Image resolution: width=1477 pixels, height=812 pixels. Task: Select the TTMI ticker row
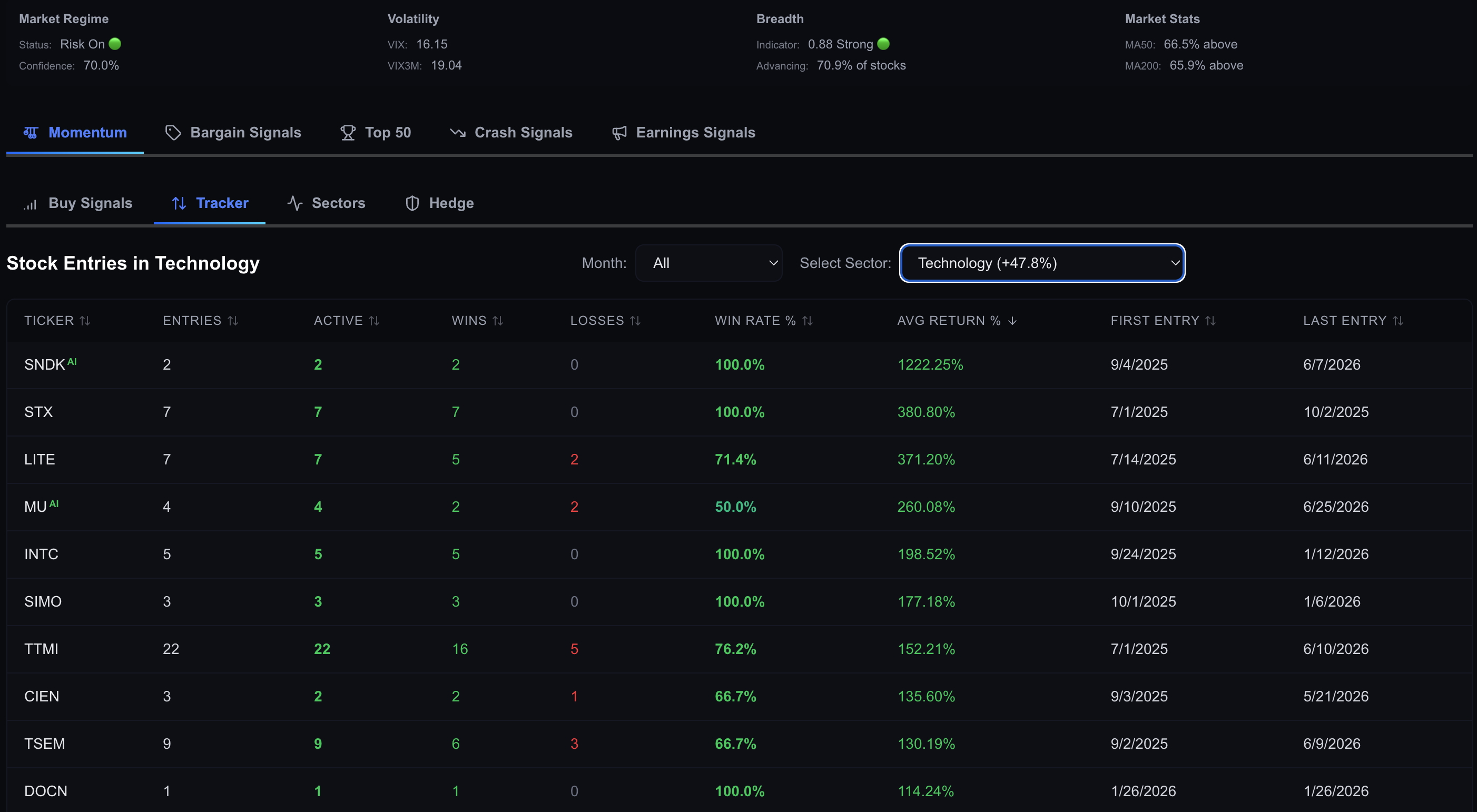[x=738, y=649]
